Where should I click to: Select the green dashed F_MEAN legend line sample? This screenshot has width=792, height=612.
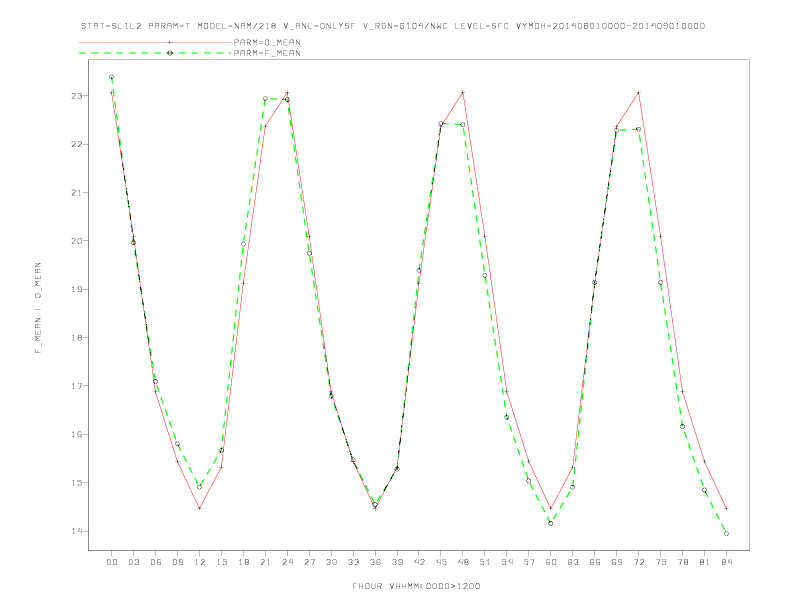click(x=155, y=53)
